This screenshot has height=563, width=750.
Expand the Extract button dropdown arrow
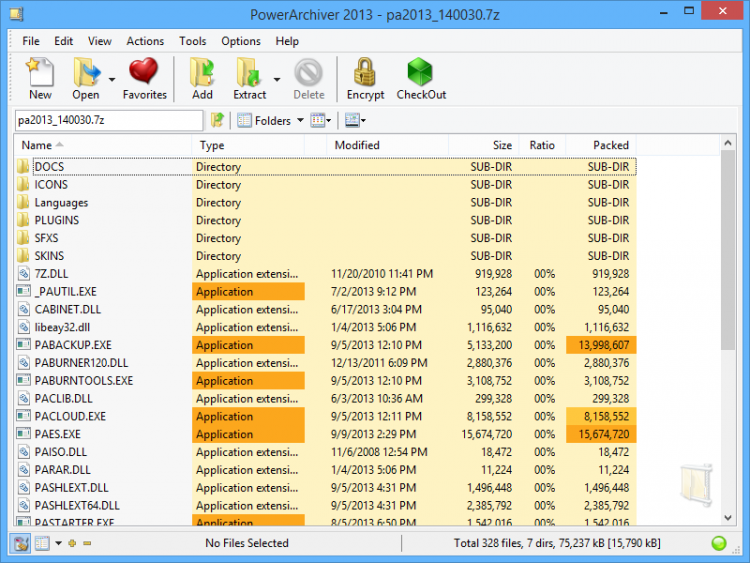(277, 79)
